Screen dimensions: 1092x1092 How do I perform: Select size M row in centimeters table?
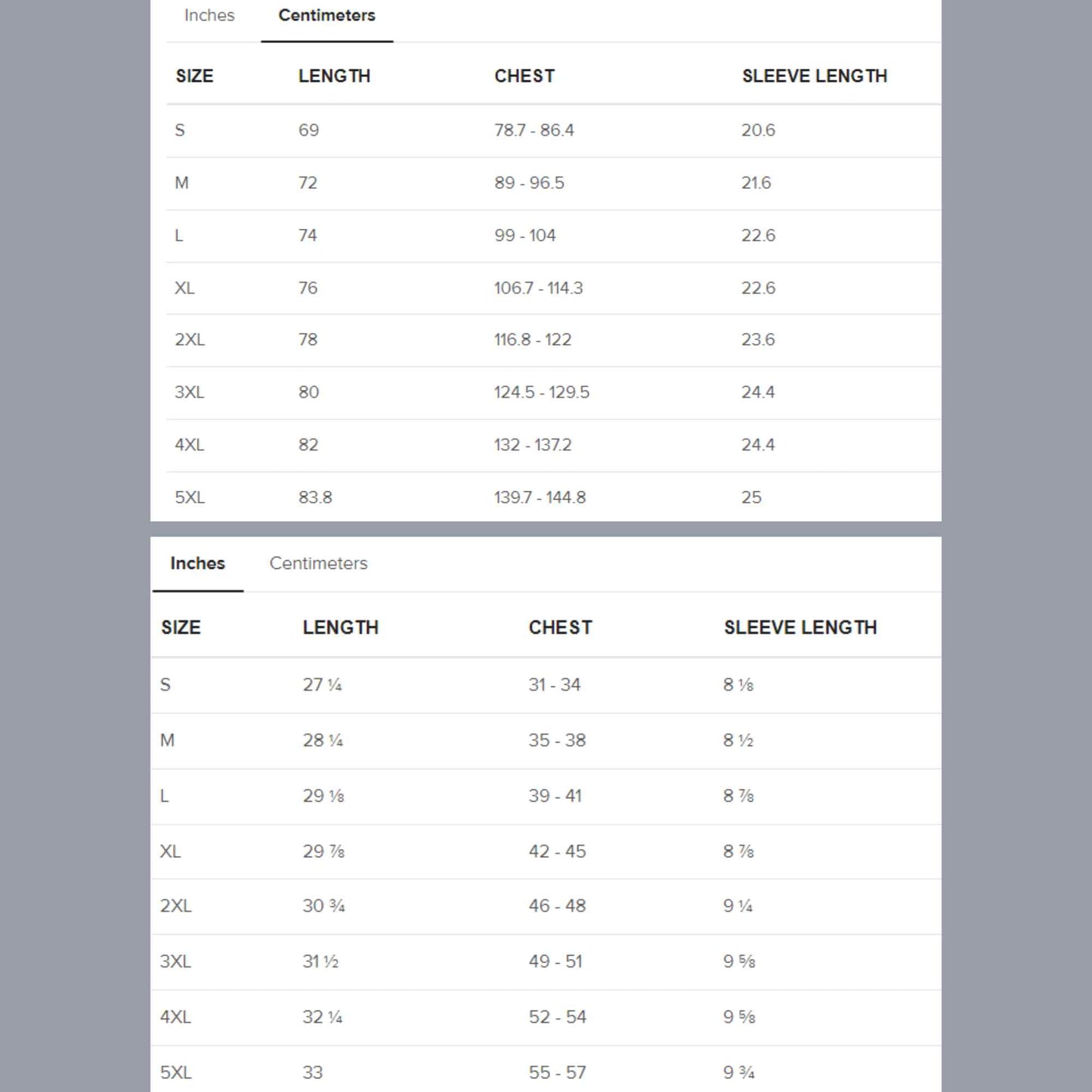click(181, 183)
